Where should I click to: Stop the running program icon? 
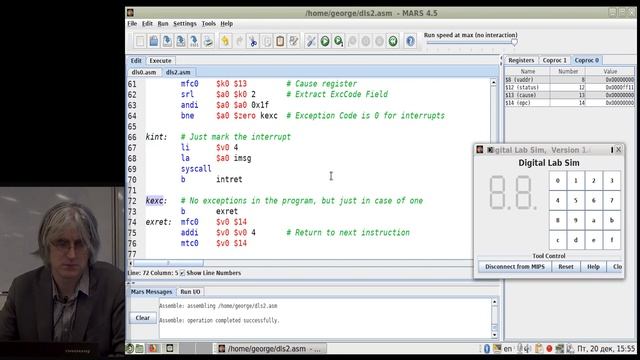pos(379,41)
